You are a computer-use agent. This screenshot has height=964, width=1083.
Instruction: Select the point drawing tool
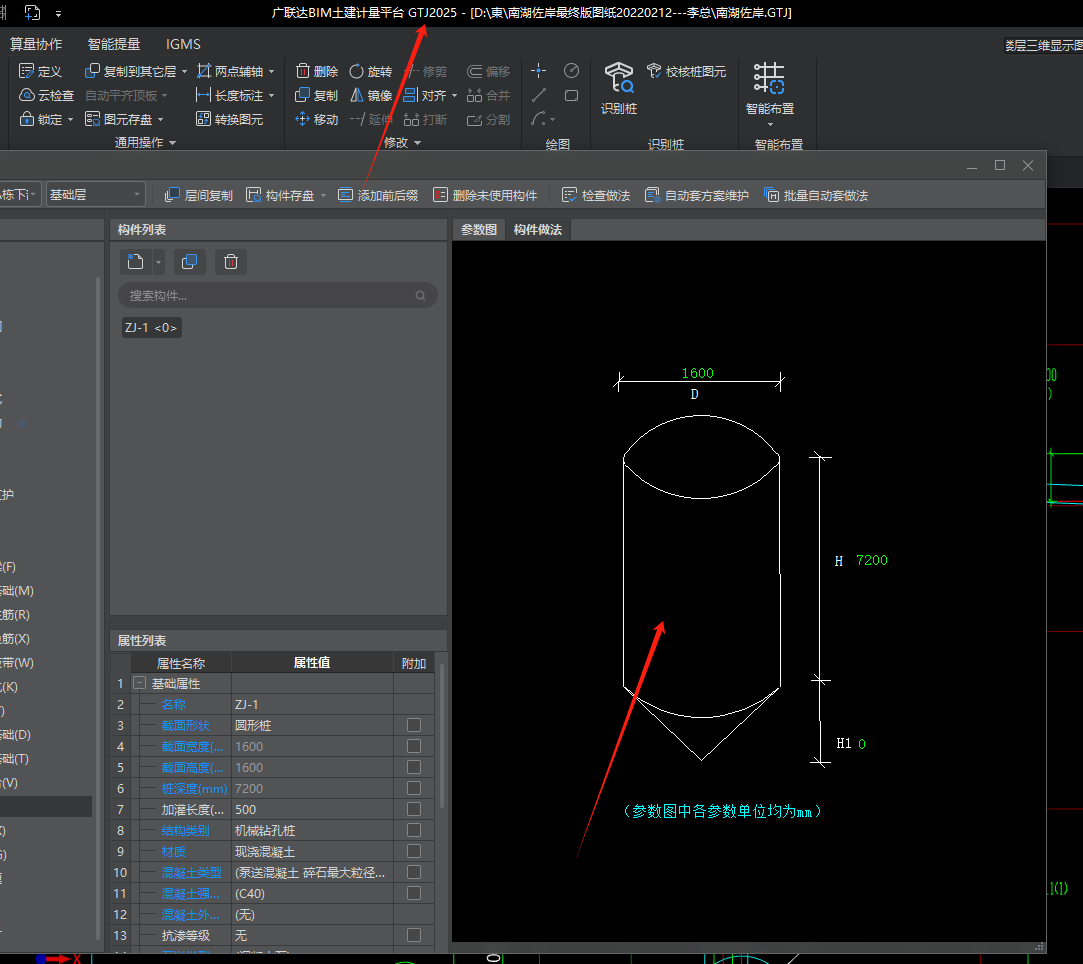539,70
